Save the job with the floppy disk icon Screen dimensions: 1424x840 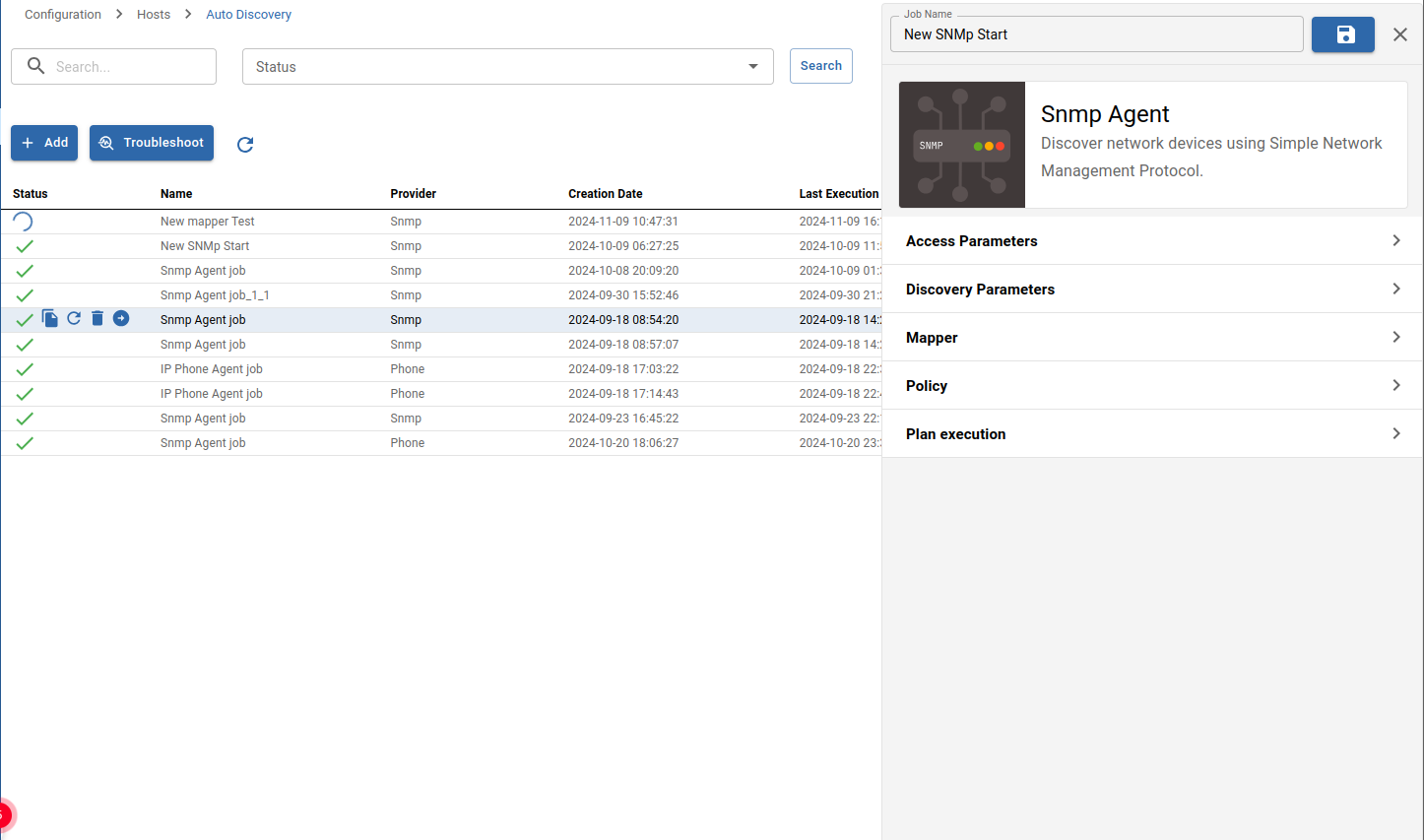pyautogui.click(x=1342, y=34)
